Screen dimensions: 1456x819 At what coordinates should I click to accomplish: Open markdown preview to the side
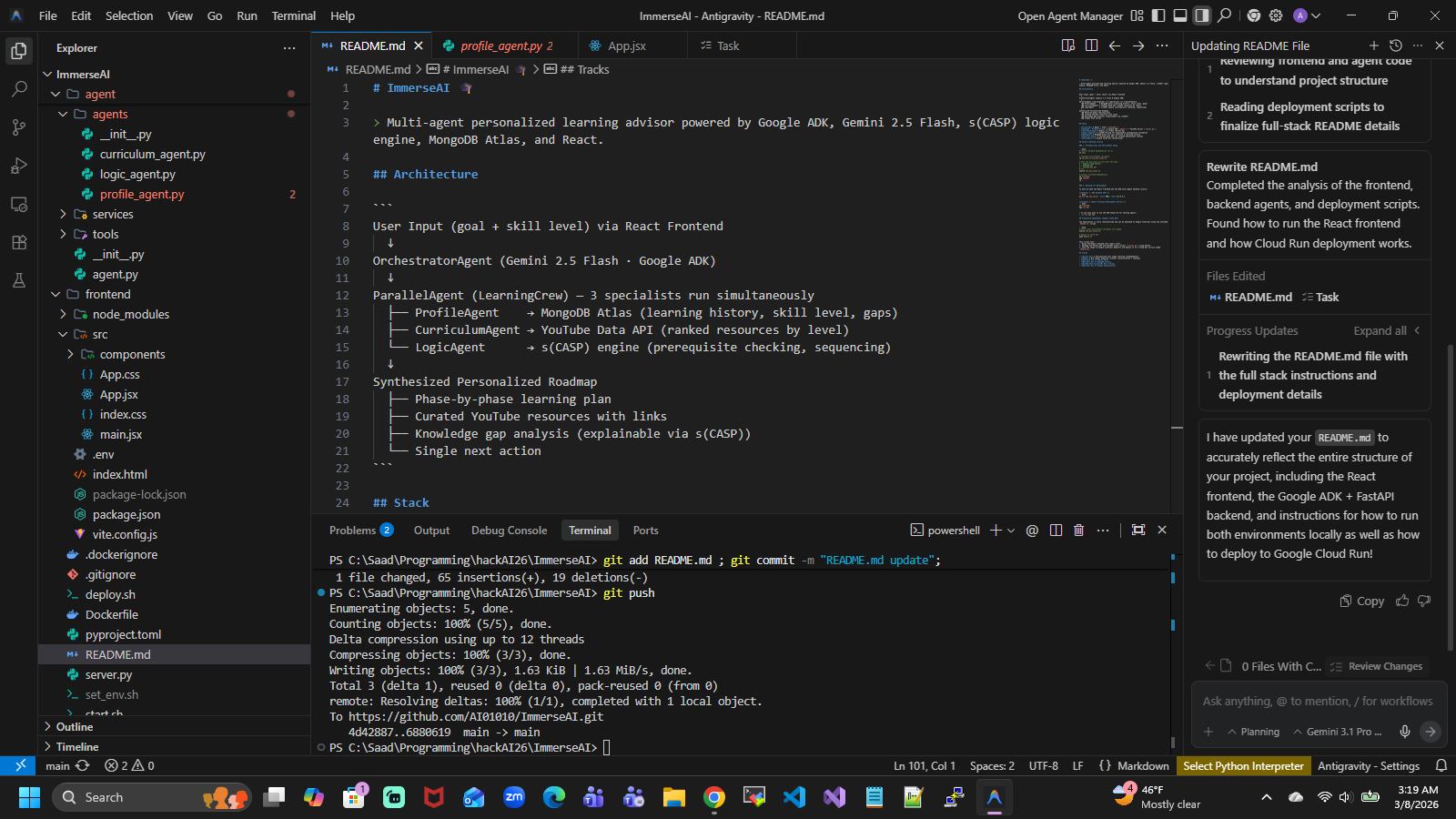1068,45
